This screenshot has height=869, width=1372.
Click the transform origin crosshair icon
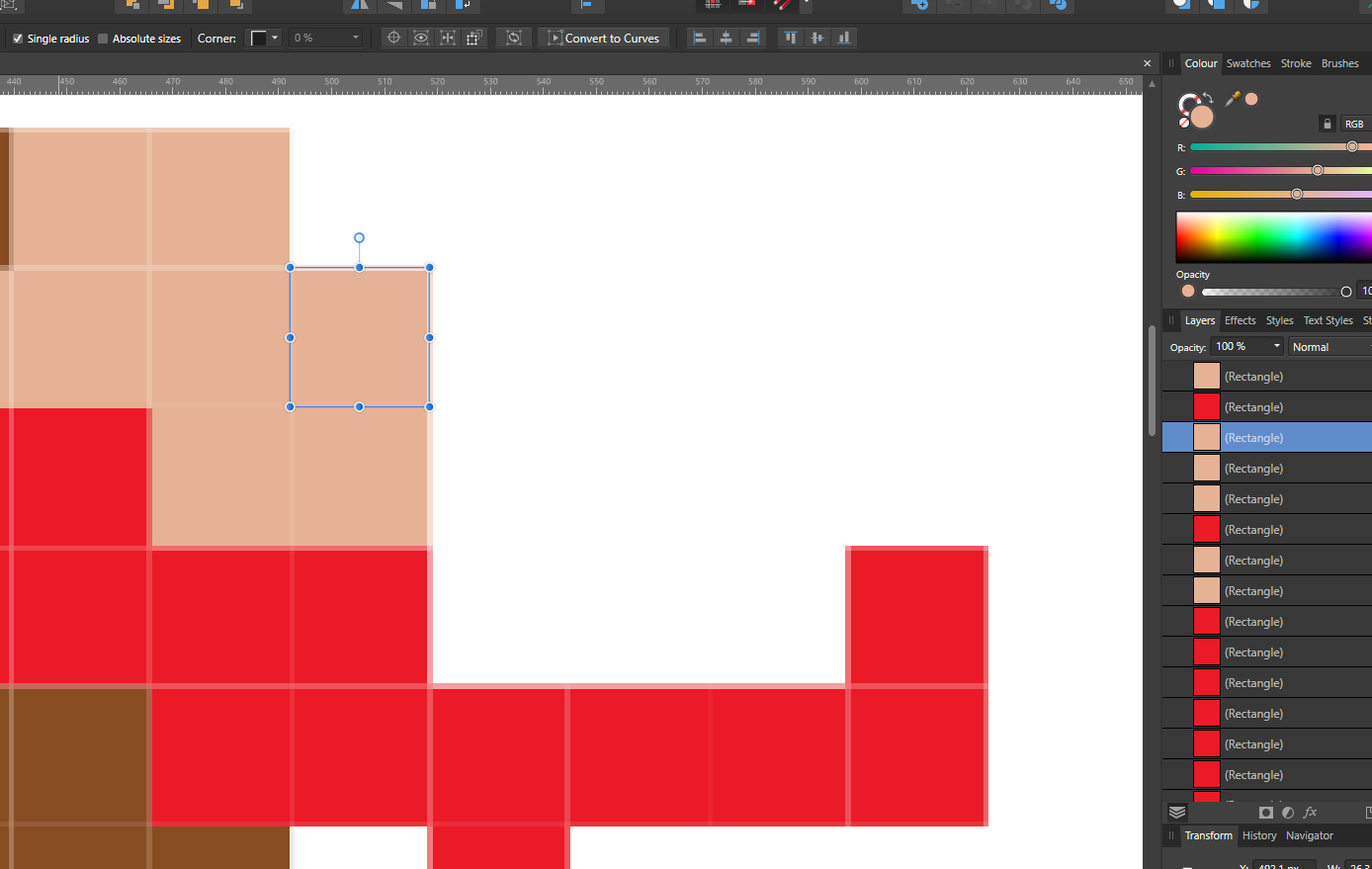pos(393,38)
